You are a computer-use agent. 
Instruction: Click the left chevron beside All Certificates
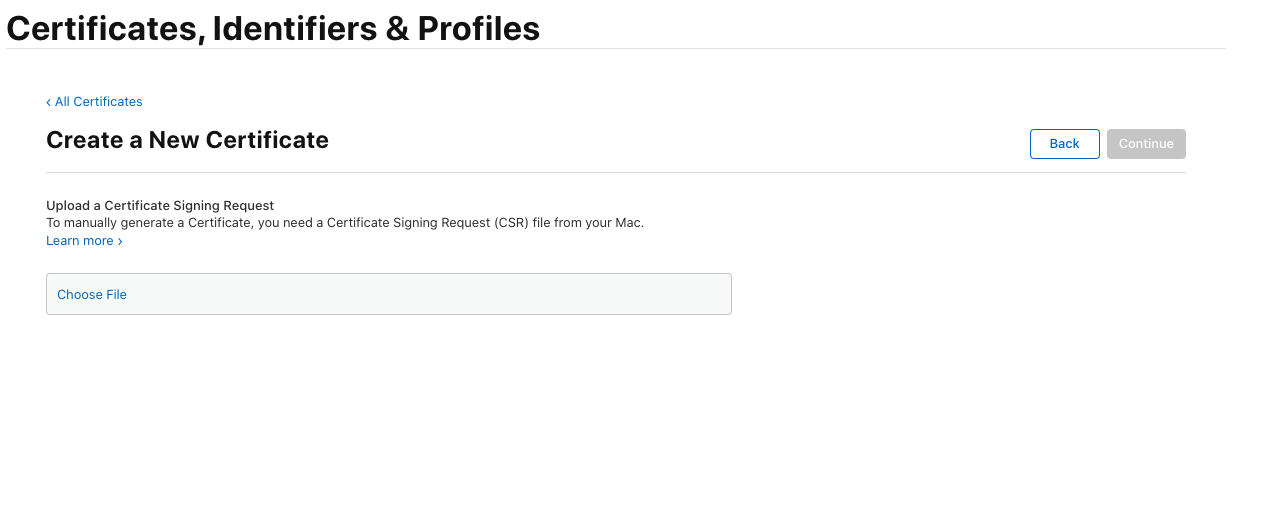click(x=48, y=102)
